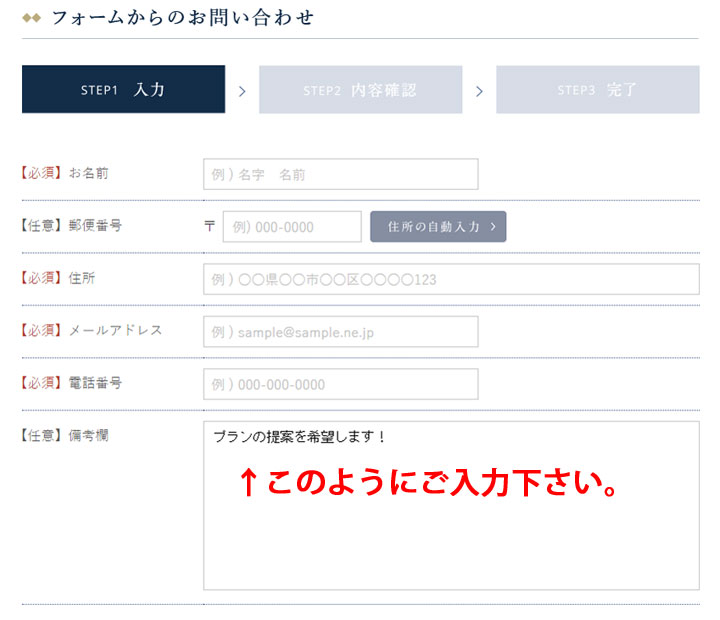
Task: Click the フォームからのお問い合わせ heading
Action: [182, 18]
